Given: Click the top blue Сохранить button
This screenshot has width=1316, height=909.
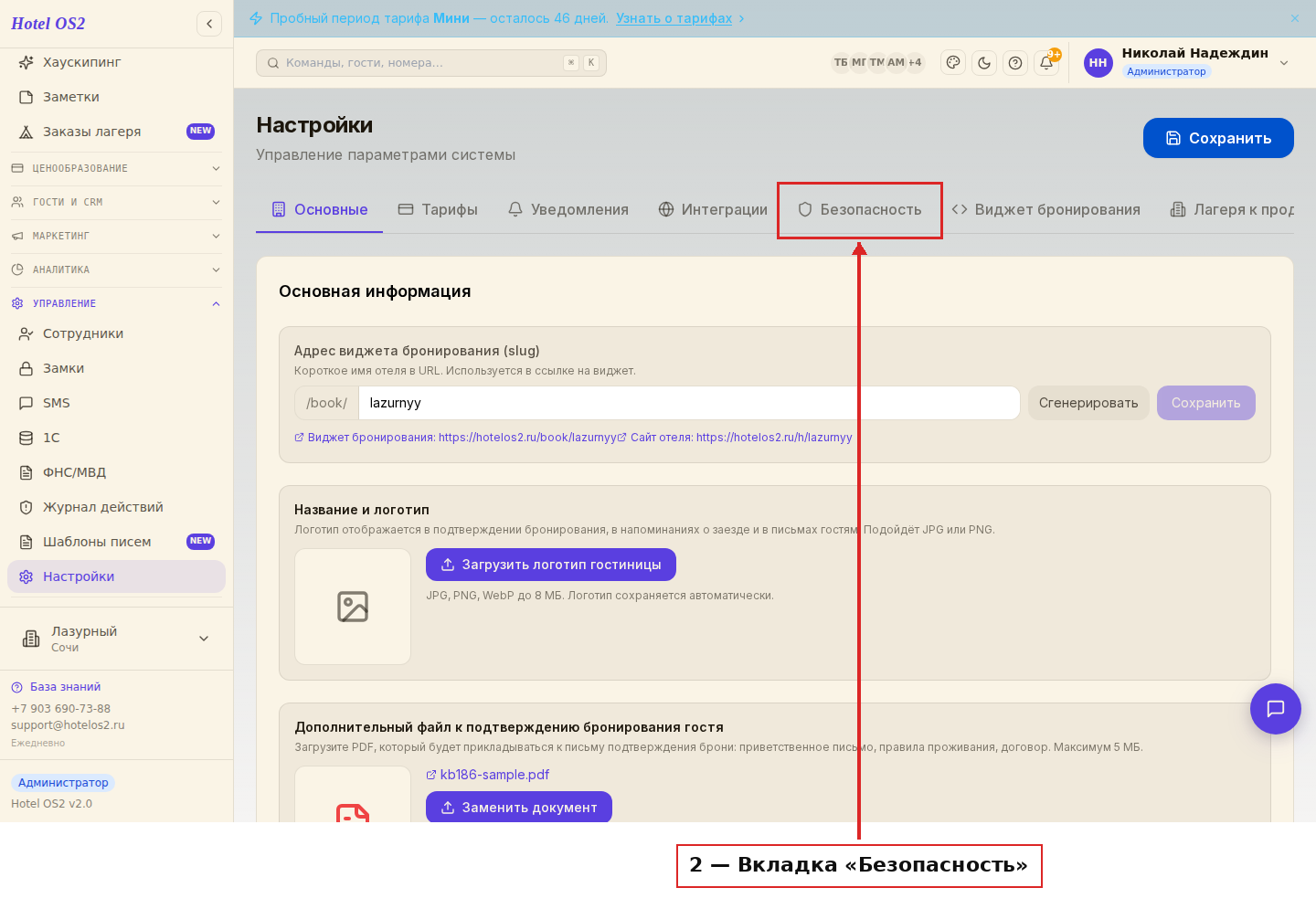Looking at the screenshot, I should pos(1218,138).
